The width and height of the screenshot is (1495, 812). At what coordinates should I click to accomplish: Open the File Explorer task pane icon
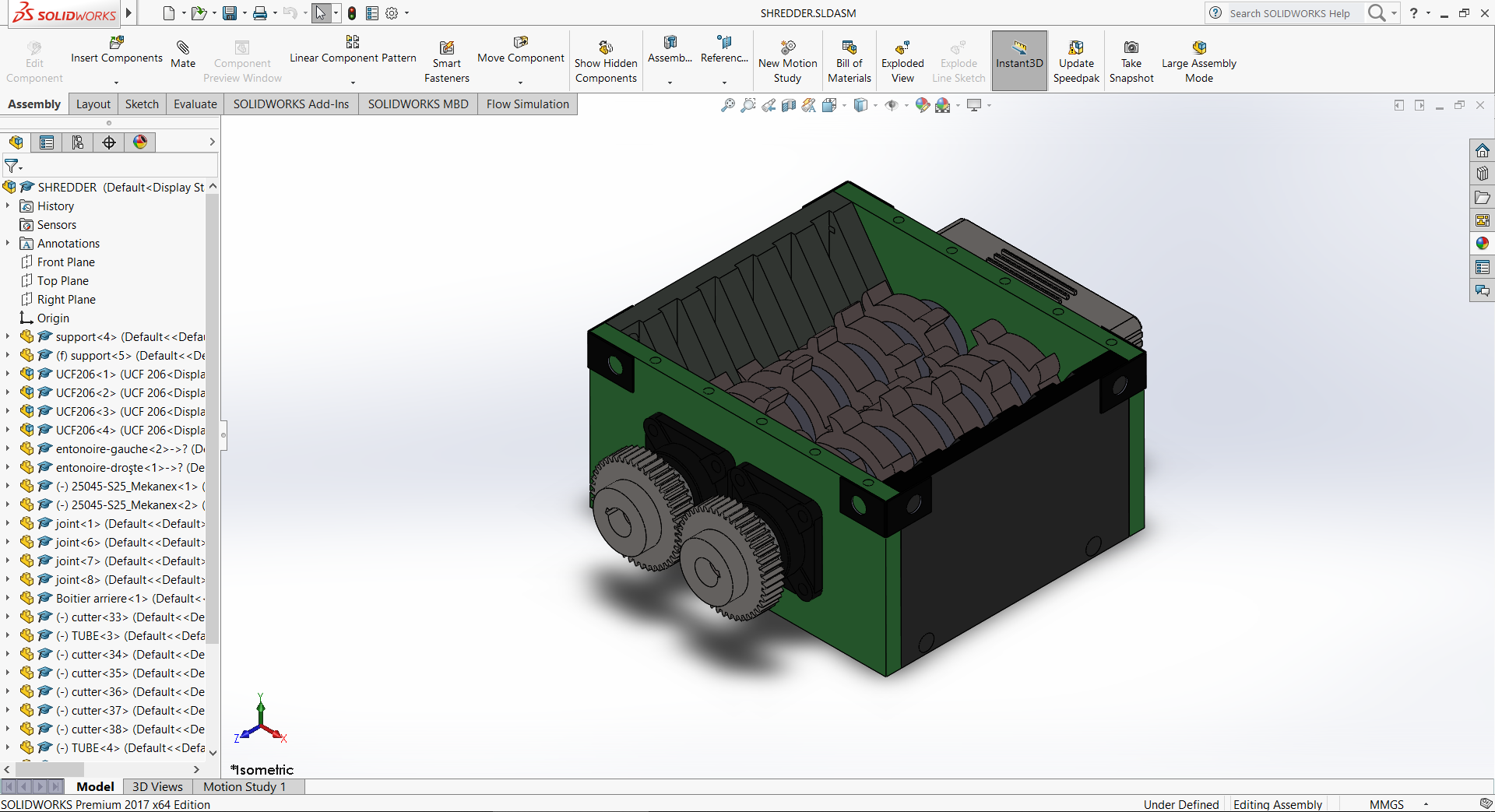coord(1483,197)
